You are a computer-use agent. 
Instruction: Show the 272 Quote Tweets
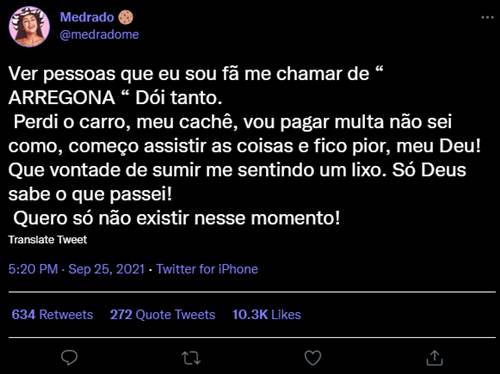(163, 314)
